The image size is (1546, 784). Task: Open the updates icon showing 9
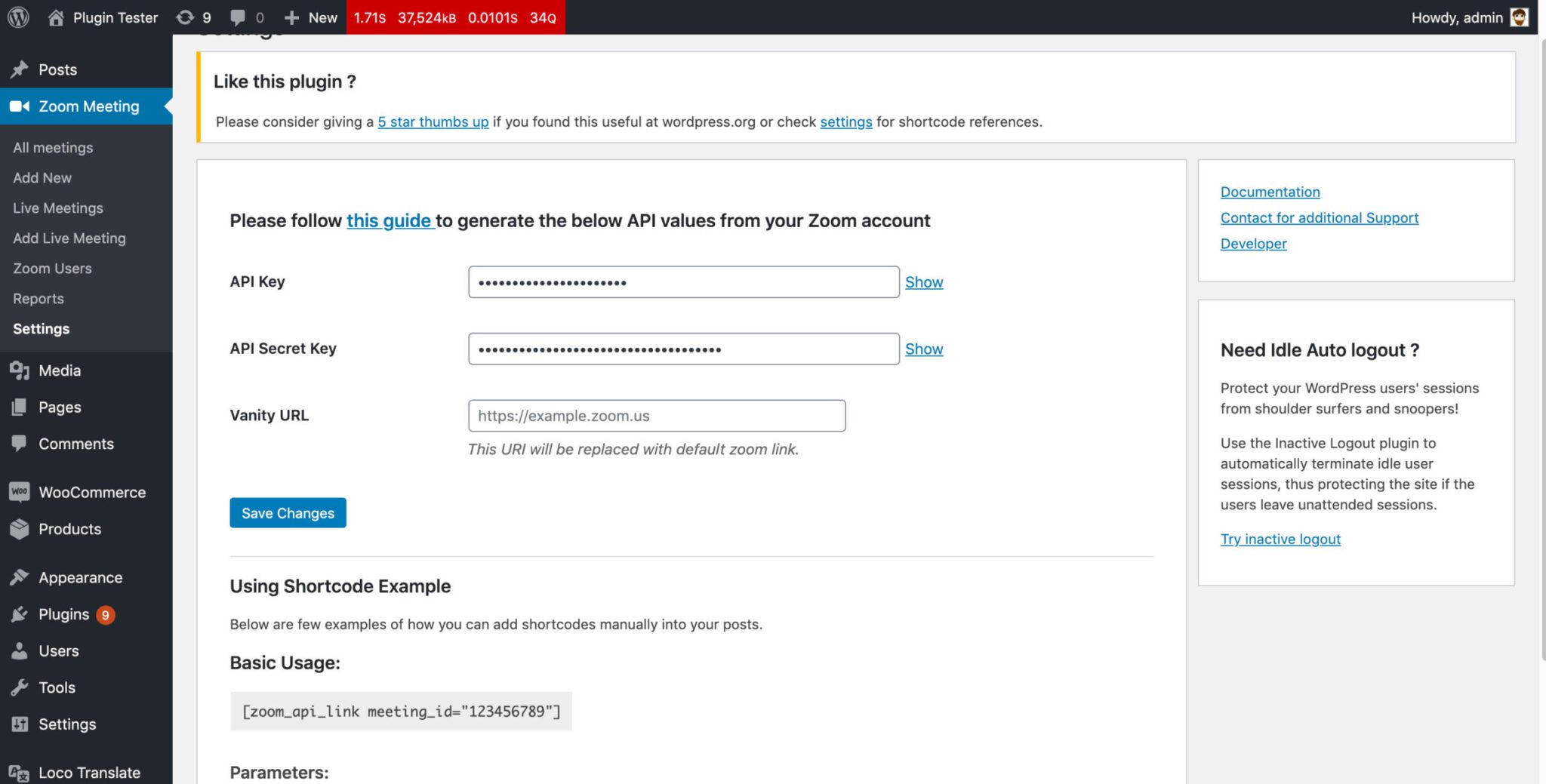[186, 17]
